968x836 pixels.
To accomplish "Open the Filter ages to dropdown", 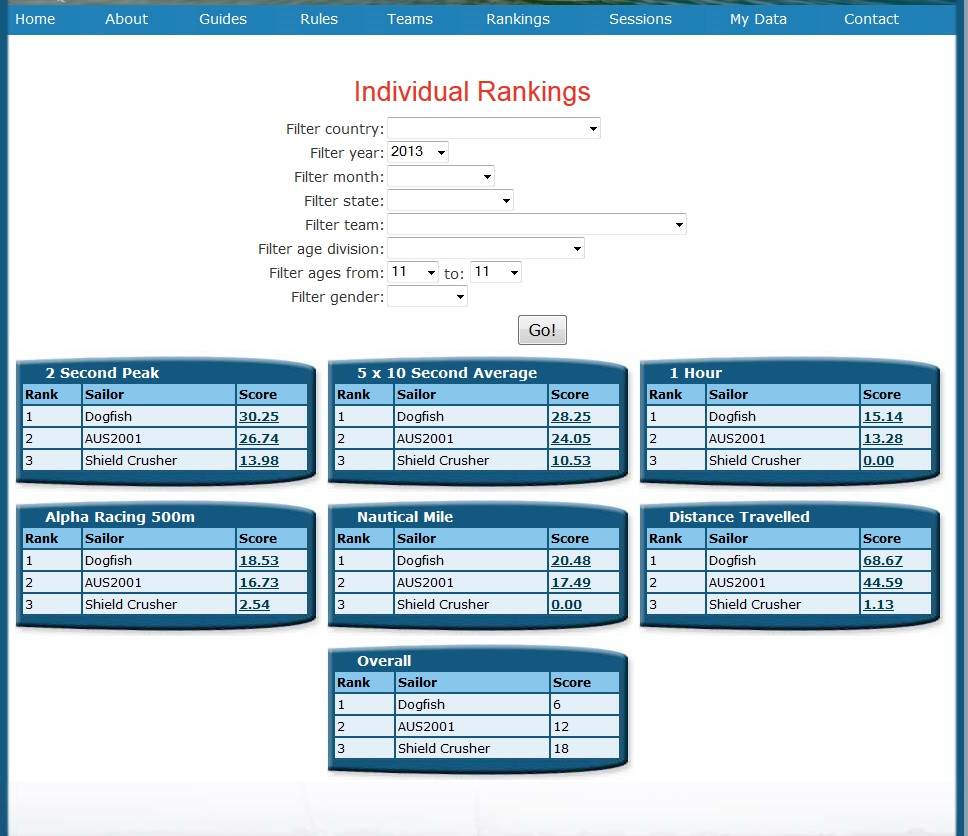I will pos(496,273).
